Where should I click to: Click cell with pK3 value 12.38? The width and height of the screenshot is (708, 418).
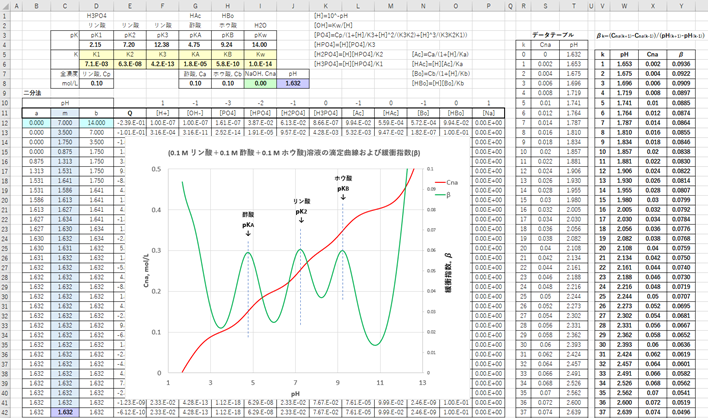tap(162, 45)
